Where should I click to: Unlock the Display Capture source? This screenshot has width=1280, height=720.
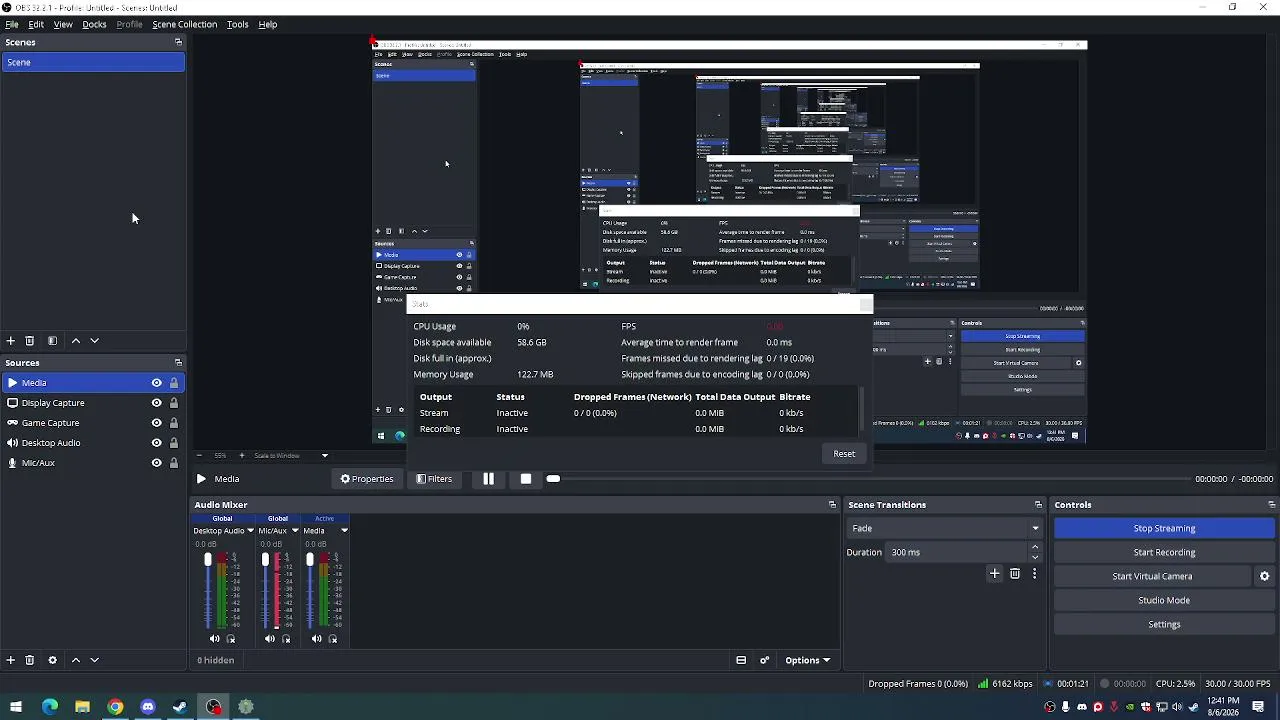coord(174,403)
